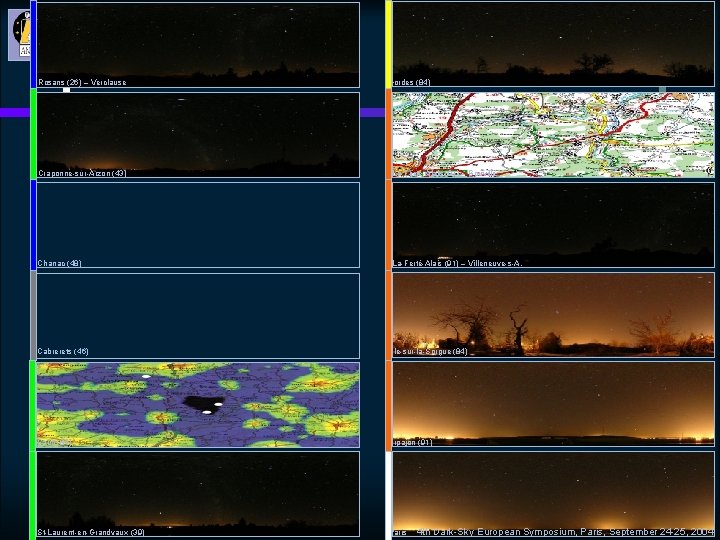
Task: Click the blue colour bar beside Chanac (48)
Action: pos(33,225)
